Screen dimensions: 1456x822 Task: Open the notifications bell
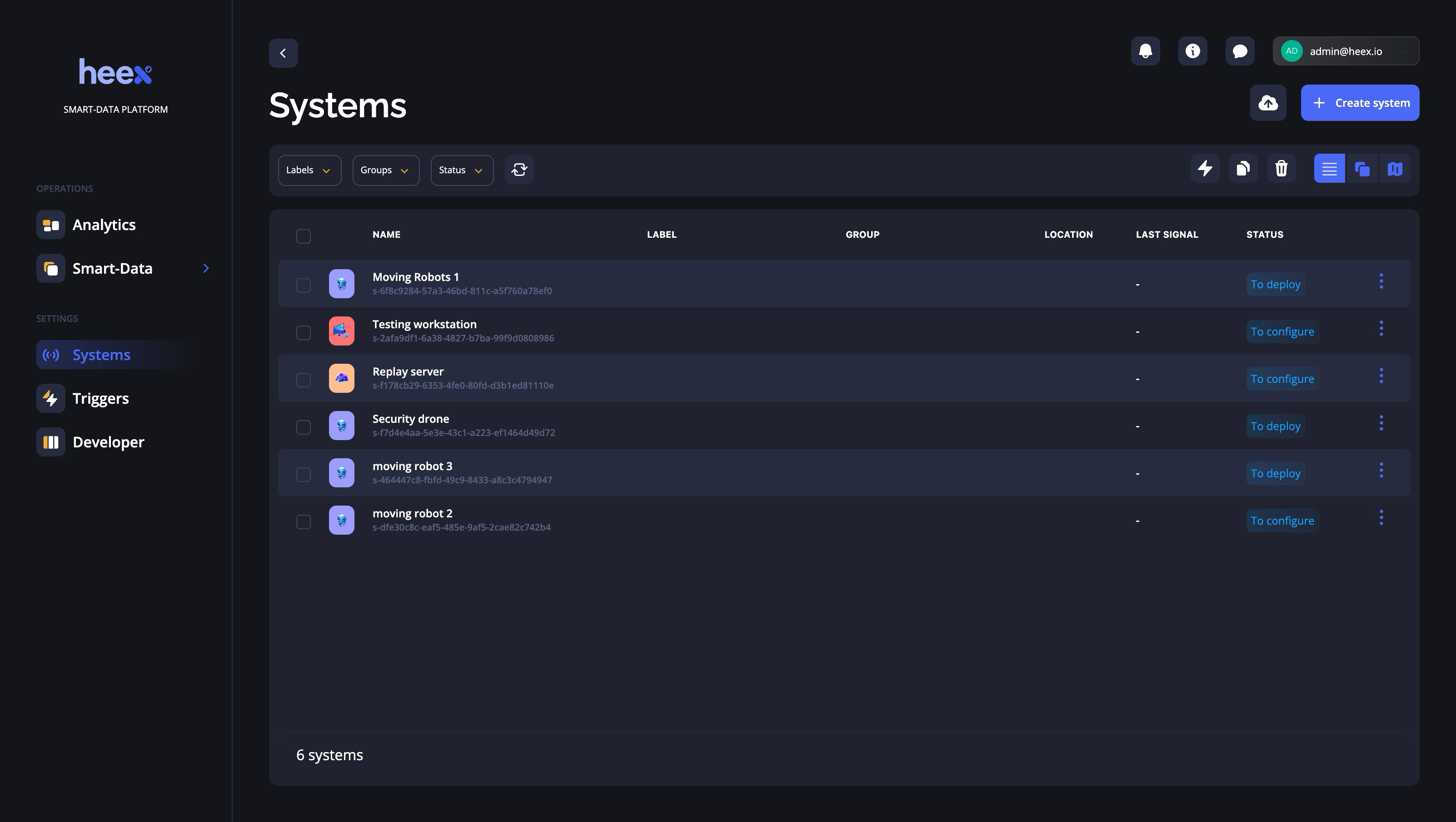pos(1145,51)
